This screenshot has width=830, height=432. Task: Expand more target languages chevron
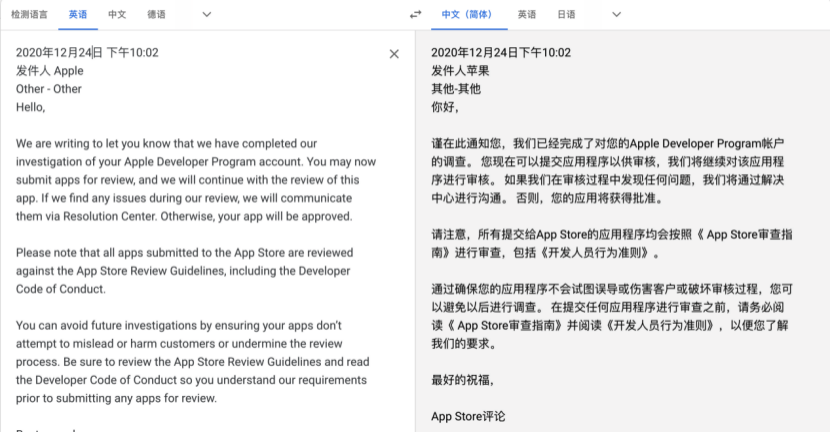coord(617,15)
